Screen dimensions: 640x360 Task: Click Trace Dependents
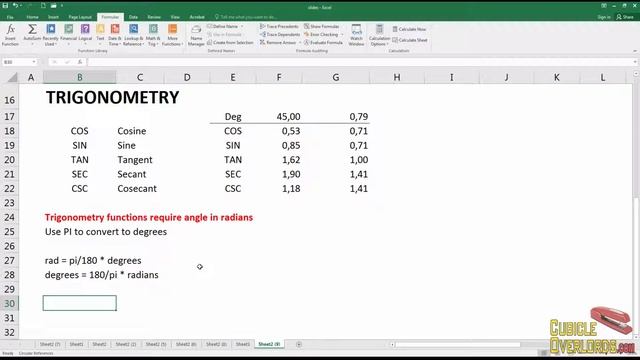(280, 35)
